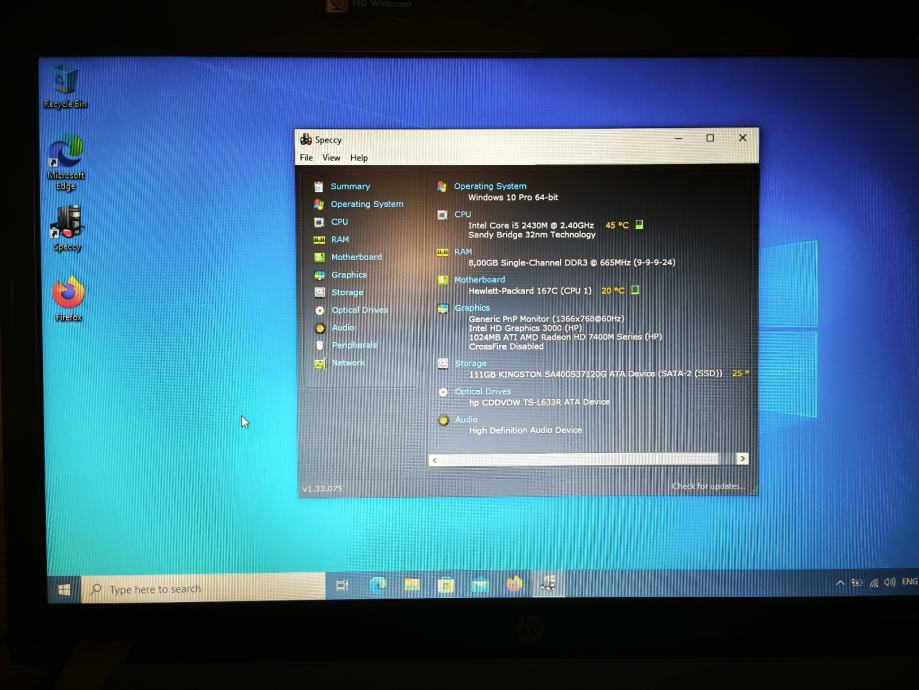919x690 pixels.
Task: Open Audio in the sidebar
Action: coord(343,327)
